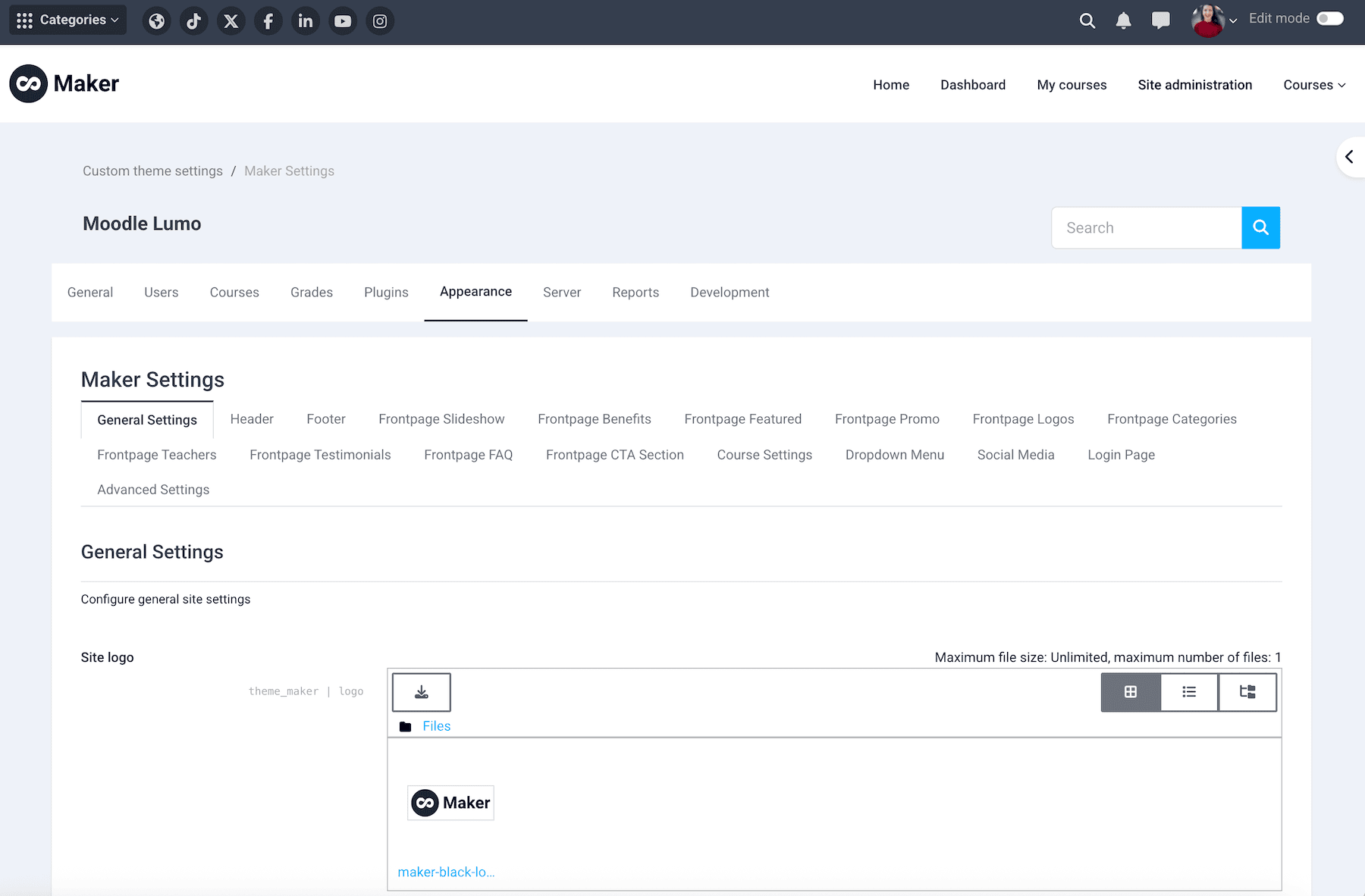This screenshot has height=896, width=1365.
Task: Click the Instagram icon in the navbar
Action: (380, 20)
